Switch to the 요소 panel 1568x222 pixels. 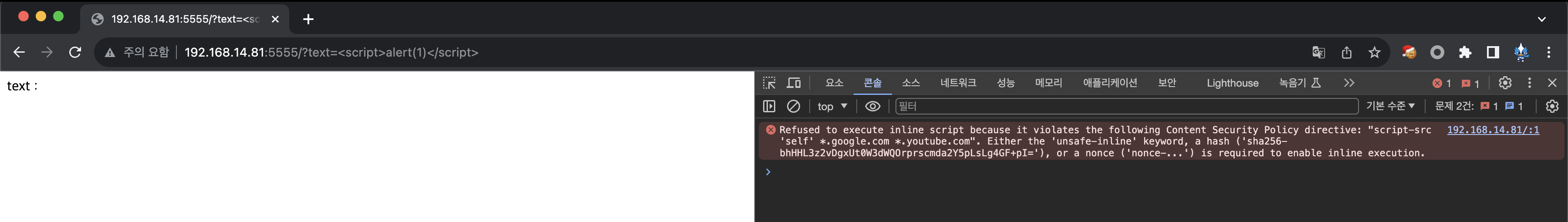pyautogui.click(x=834, y=83)
